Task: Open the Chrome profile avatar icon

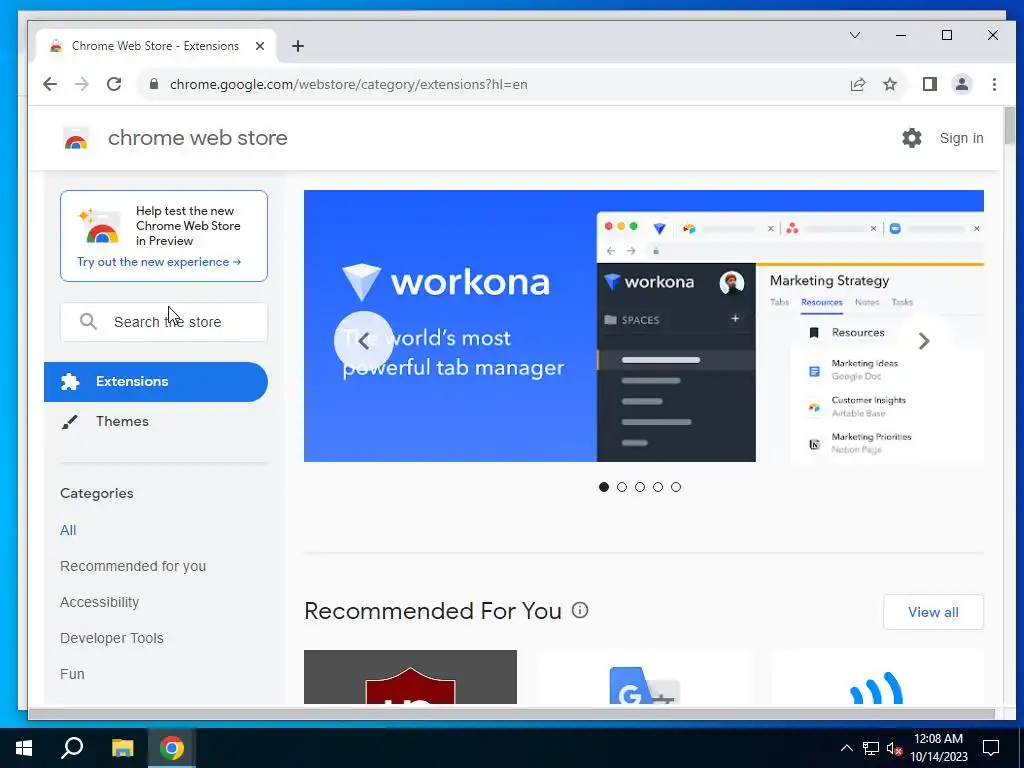Action: pos(962,84)
